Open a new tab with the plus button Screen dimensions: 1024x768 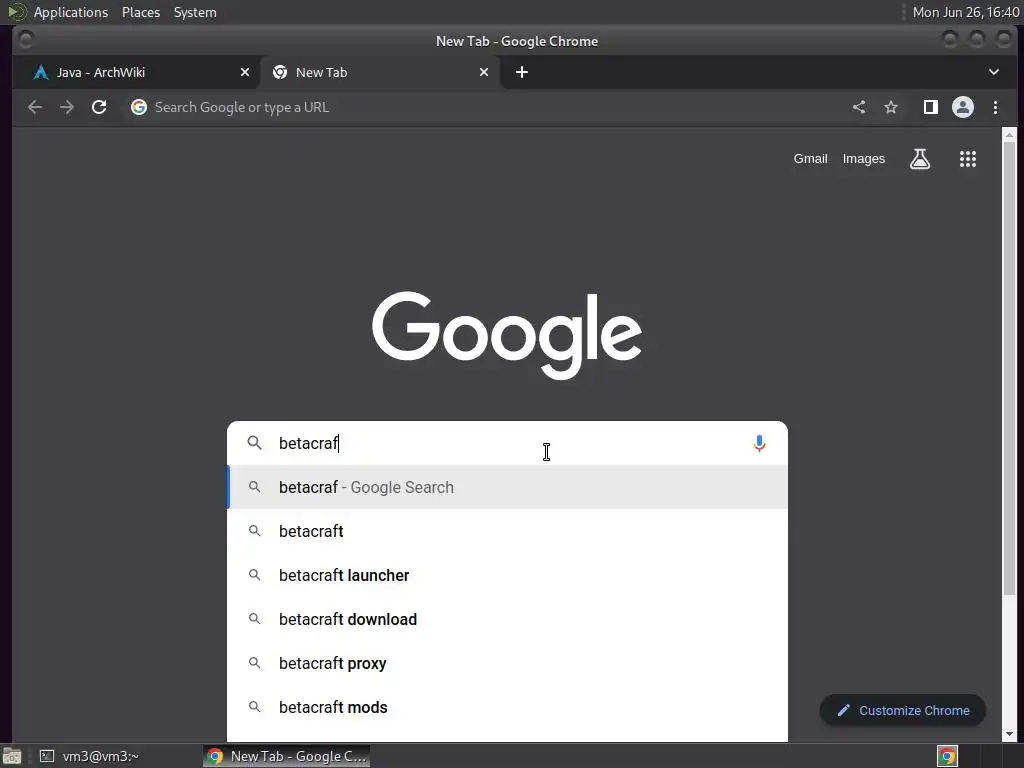[x=522, y=72]
